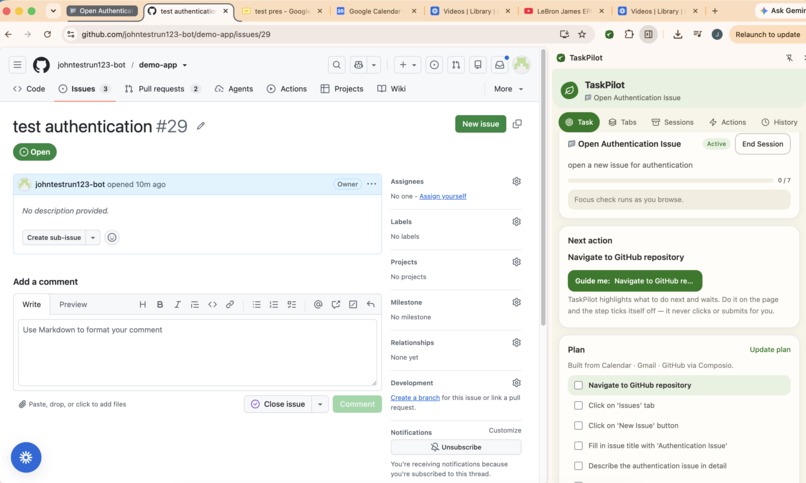This screenshot has width=806, height=483.
Task: Expand Create sub-issue dropdown arrow
Action: tap(93, 237)
